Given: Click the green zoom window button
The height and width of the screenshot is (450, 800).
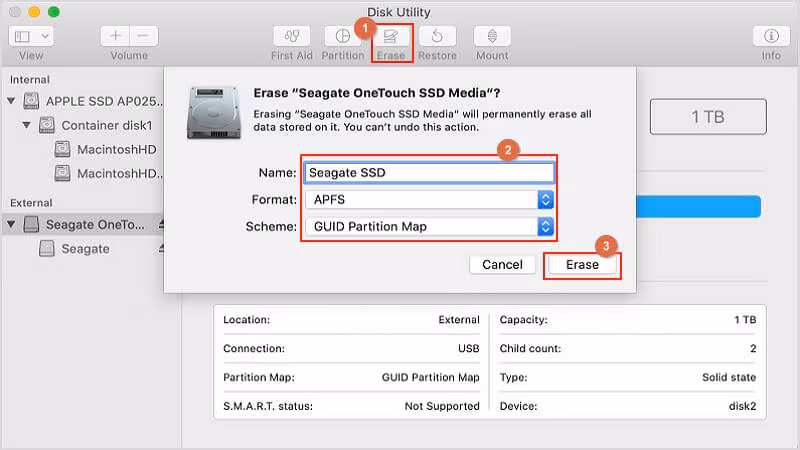Looking at the screenshot, I should pyautogui.click(x=54, y=12).
